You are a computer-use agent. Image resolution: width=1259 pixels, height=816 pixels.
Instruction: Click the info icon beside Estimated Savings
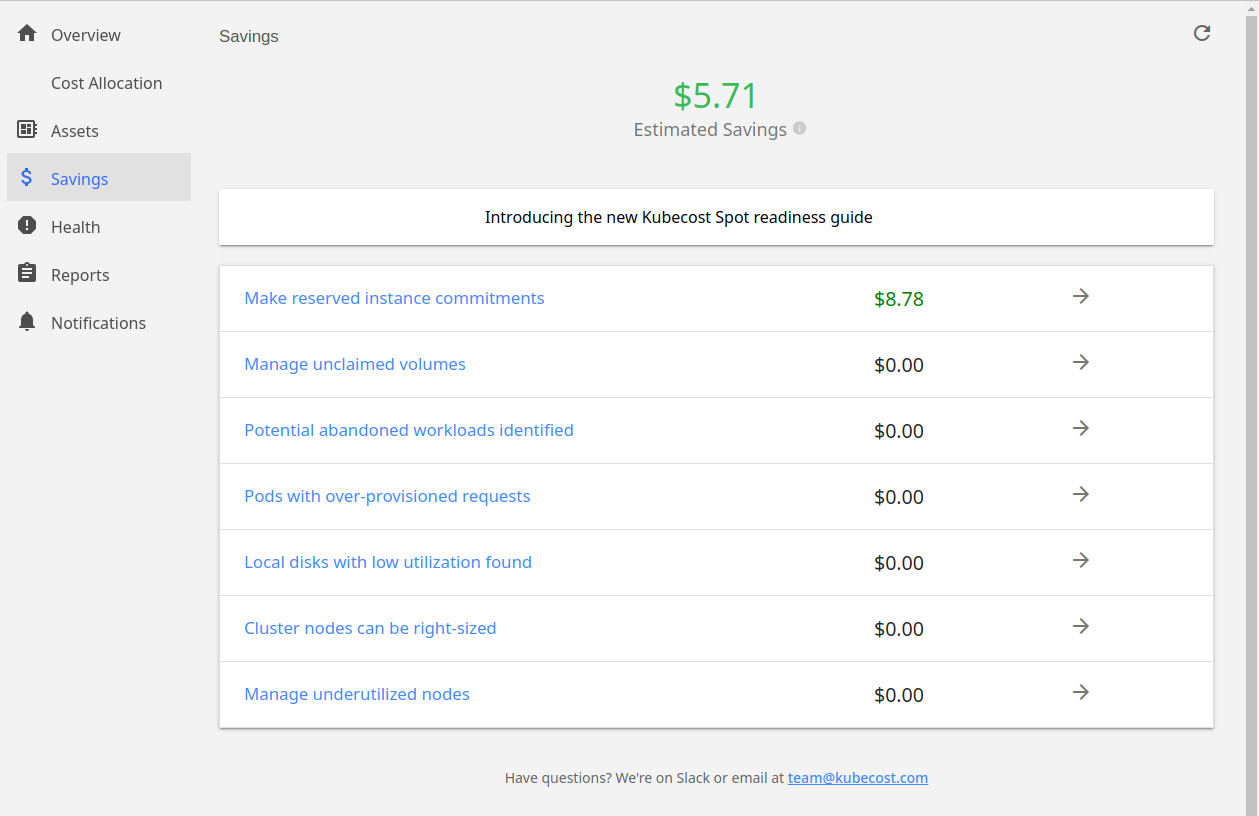(798, 128)
